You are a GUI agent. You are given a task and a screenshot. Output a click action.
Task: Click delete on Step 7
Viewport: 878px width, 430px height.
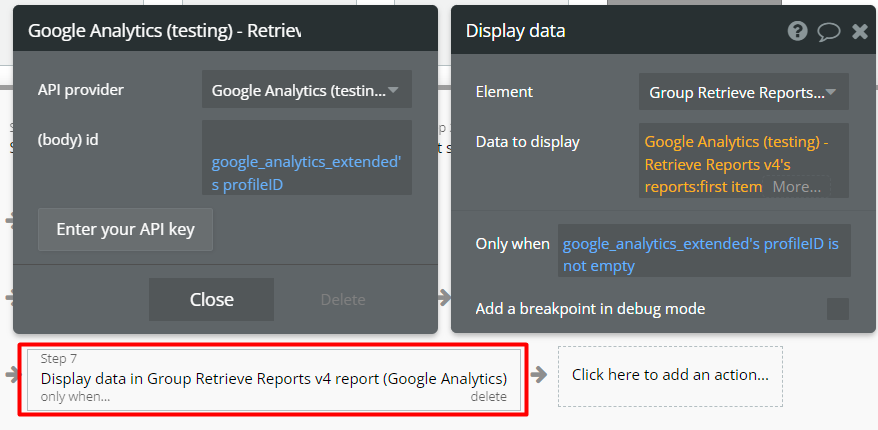(488, 396)
